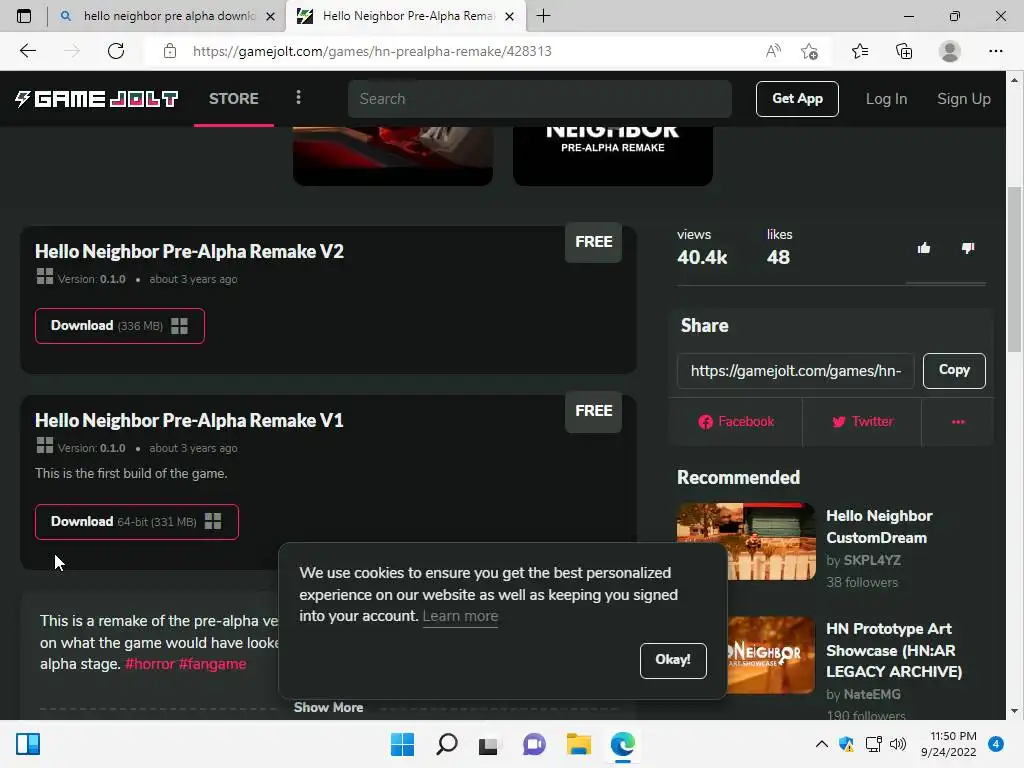The image size is (1024, 768).
Task: Click the Game Jolt logo
Action: [97, 99]
